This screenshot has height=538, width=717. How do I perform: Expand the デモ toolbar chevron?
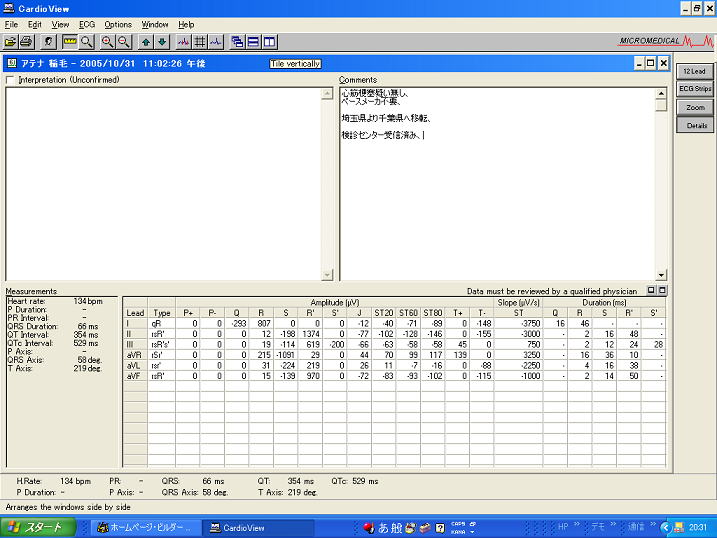[613, 524]
